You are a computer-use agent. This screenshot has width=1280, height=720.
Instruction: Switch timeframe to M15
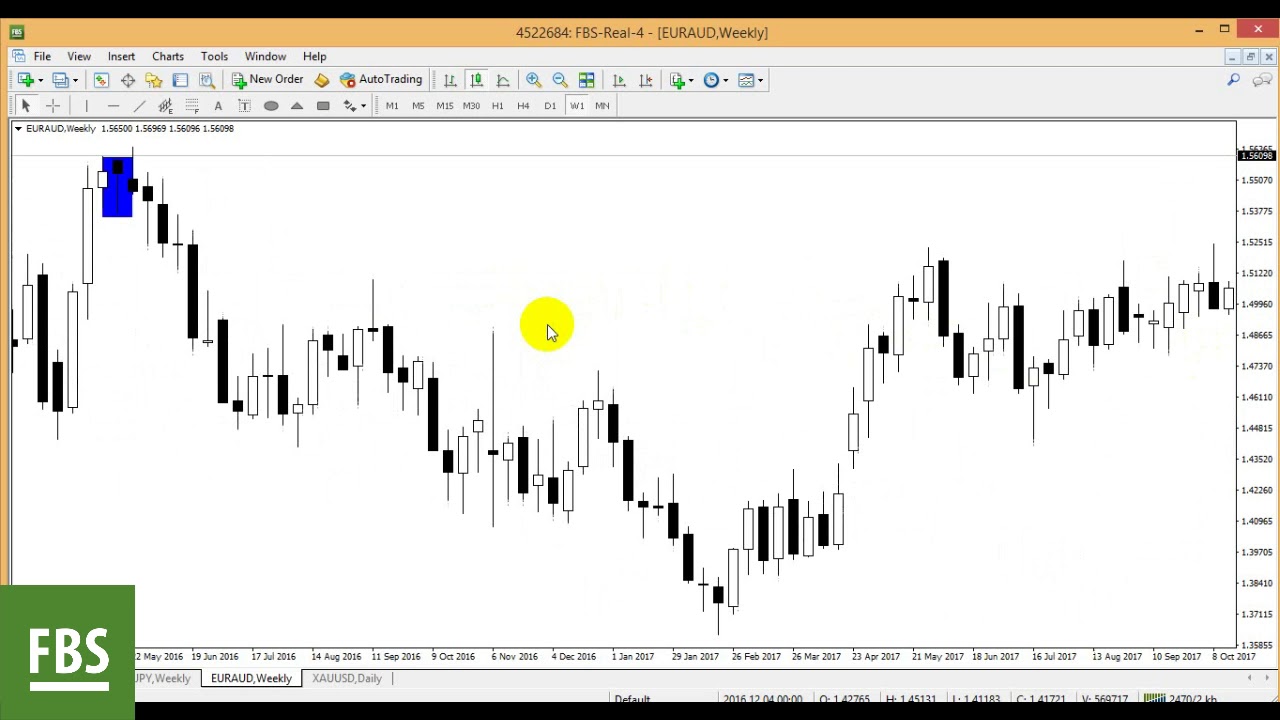tap(444, 106)
